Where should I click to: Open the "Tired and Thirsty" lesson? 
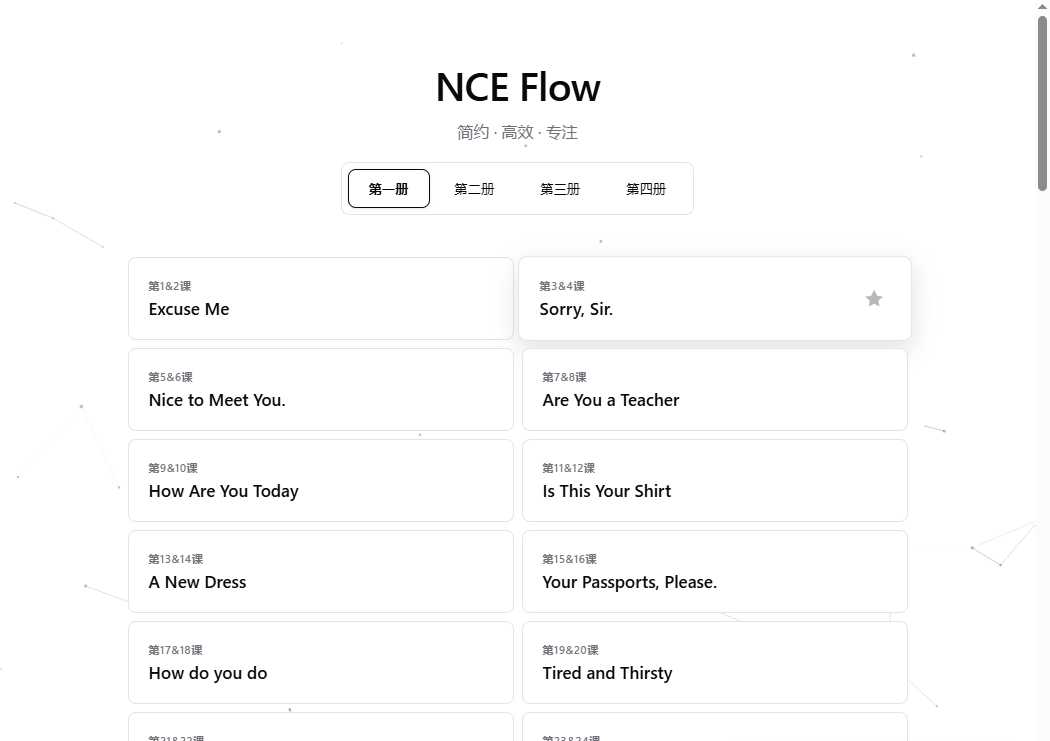coord(714,662)
